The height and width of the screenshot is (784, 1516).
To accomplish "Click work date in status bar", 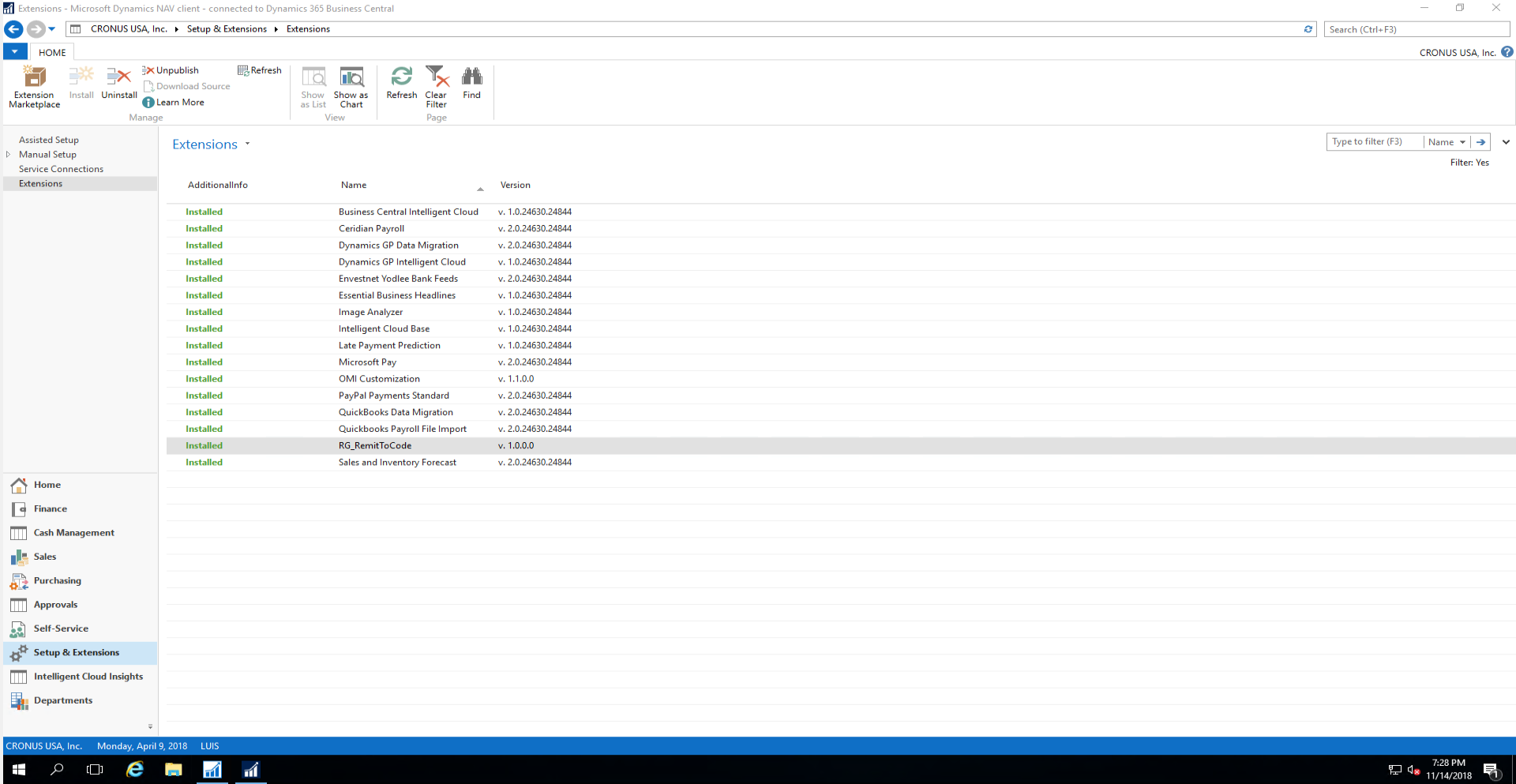I will (x=142, y=746).
